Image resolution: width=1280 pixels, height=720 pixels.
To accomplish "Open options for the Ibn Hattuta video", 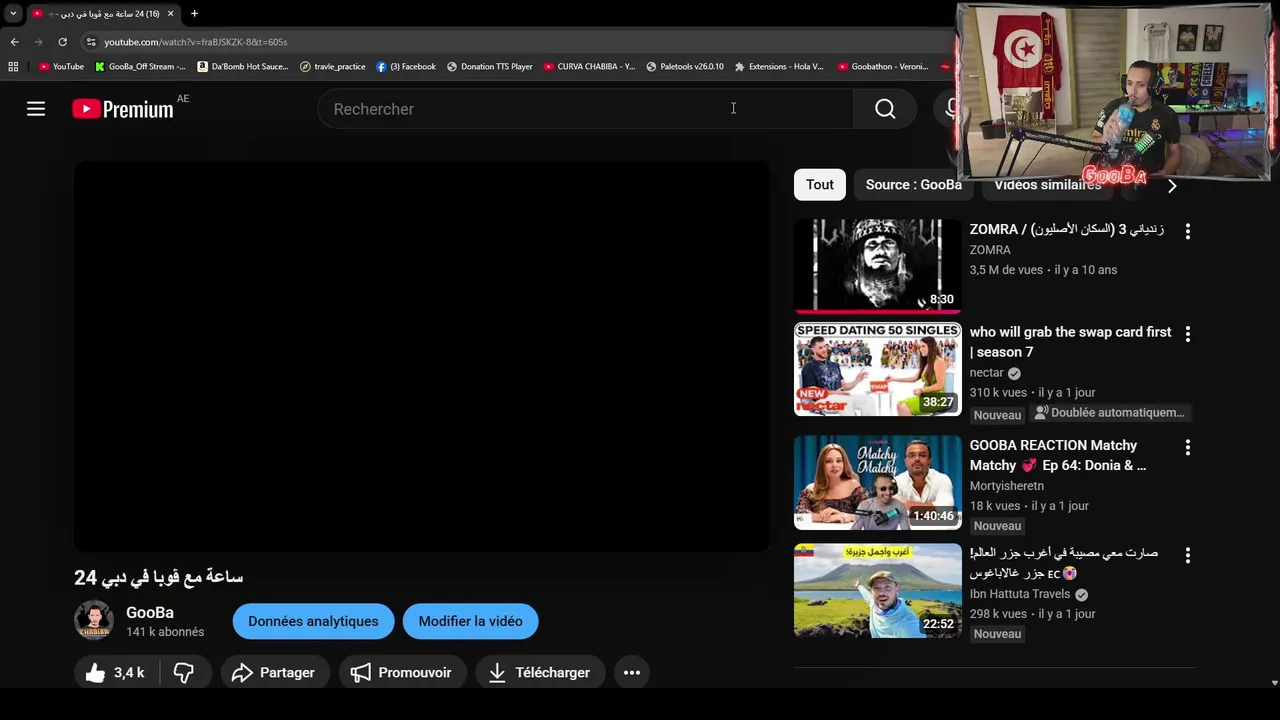I will [1187, 555].
